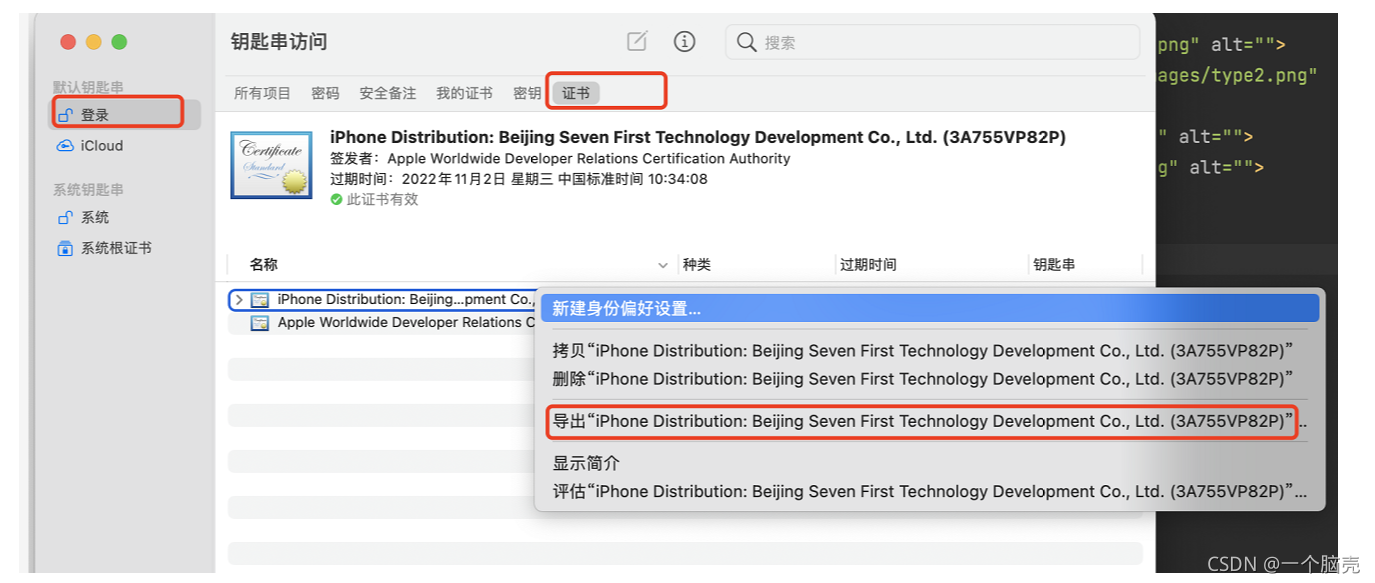The width and height of the screenshot is (1375, 583).
Task: Choose 拷贝 iPhone Distribution menu entry
Action: pos(930,351)
